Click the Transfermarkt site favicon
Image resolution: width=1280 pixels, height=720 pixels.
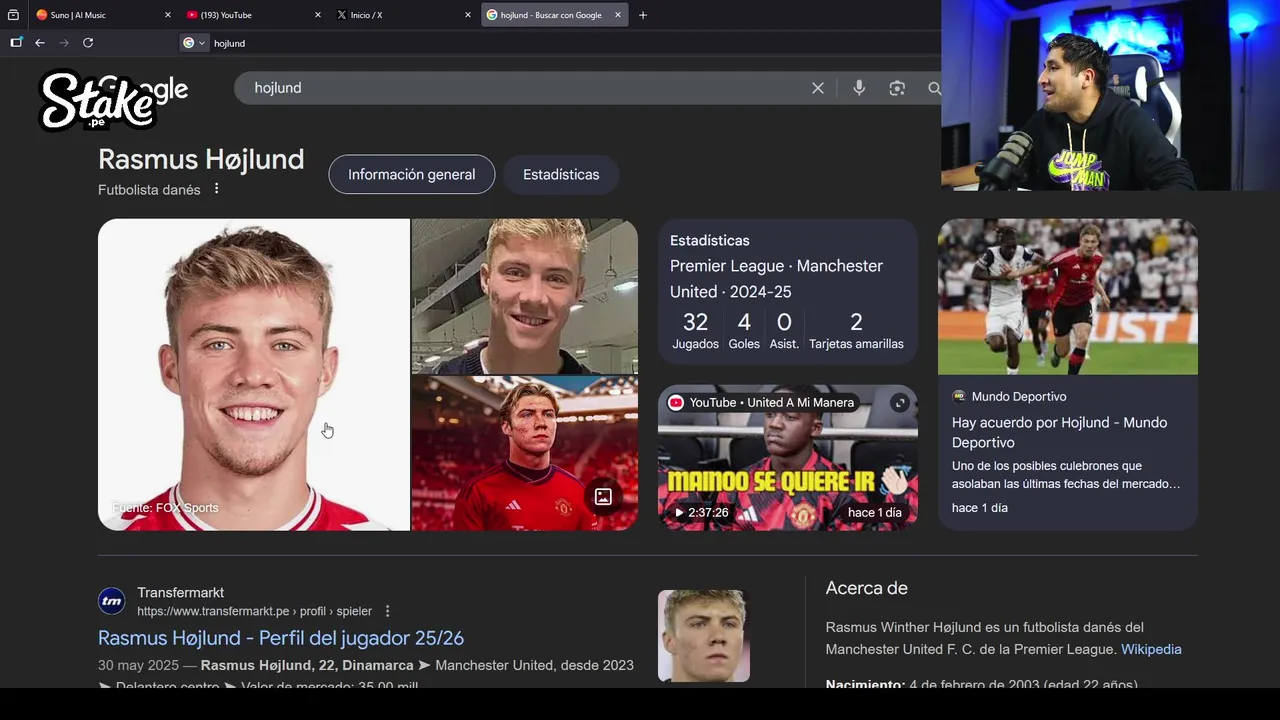112,601
